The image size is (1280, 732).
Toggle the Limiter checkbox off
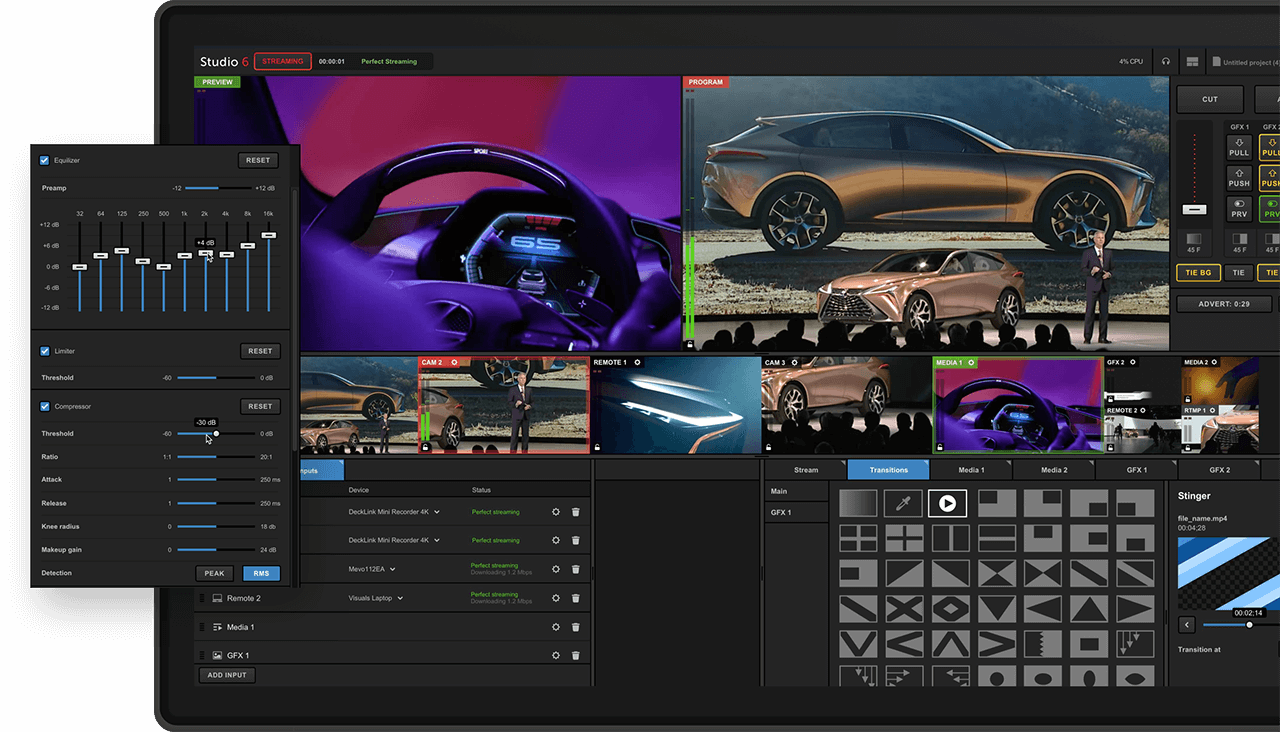[43, 351]
